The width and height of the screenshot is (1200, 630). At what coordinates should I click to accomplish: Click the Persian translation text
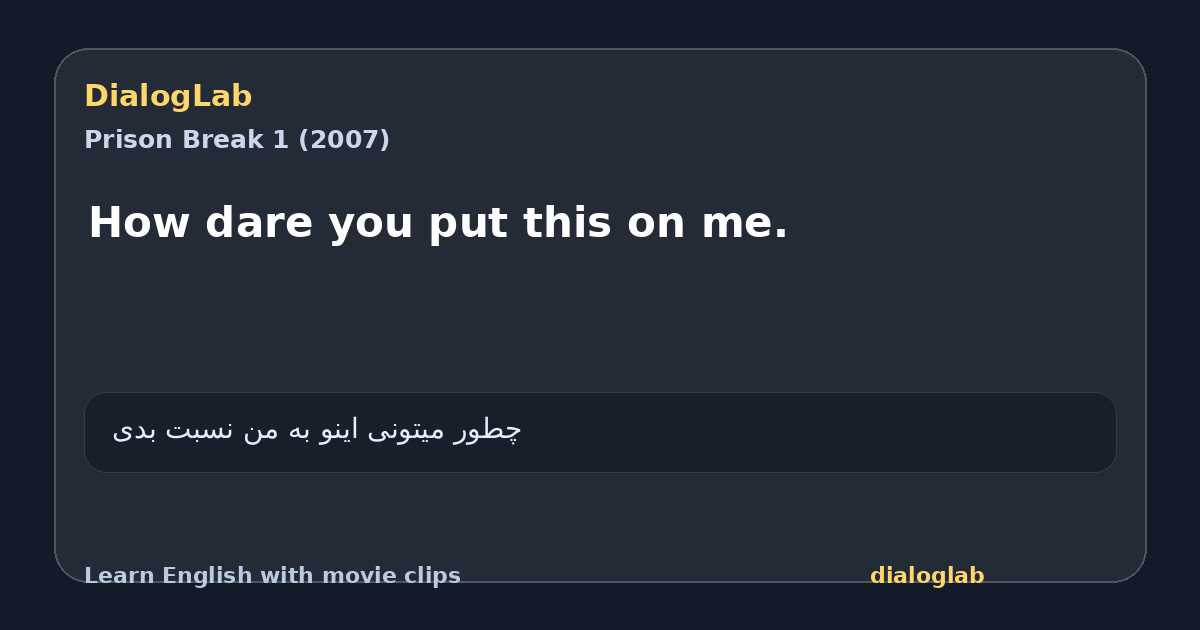pyautogui.click(x=317, y=431)
